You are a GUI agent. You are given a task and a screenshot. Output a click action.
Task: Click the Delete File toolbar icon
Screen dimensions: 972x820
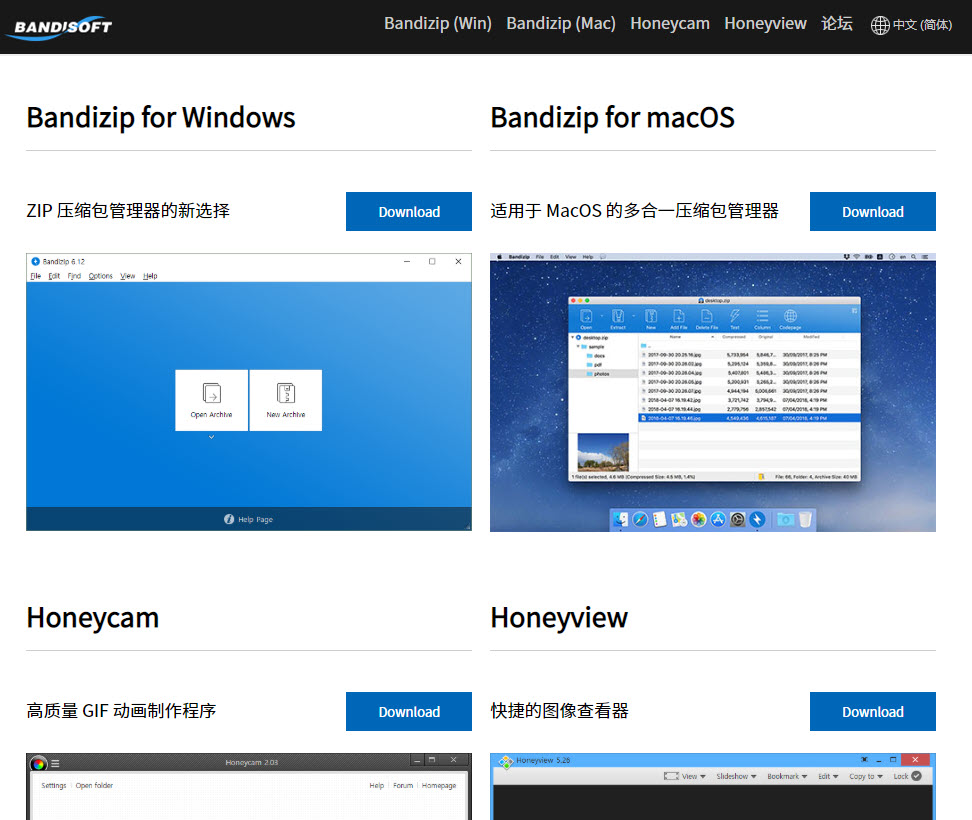pyautogui.click(x=707, y=315)
